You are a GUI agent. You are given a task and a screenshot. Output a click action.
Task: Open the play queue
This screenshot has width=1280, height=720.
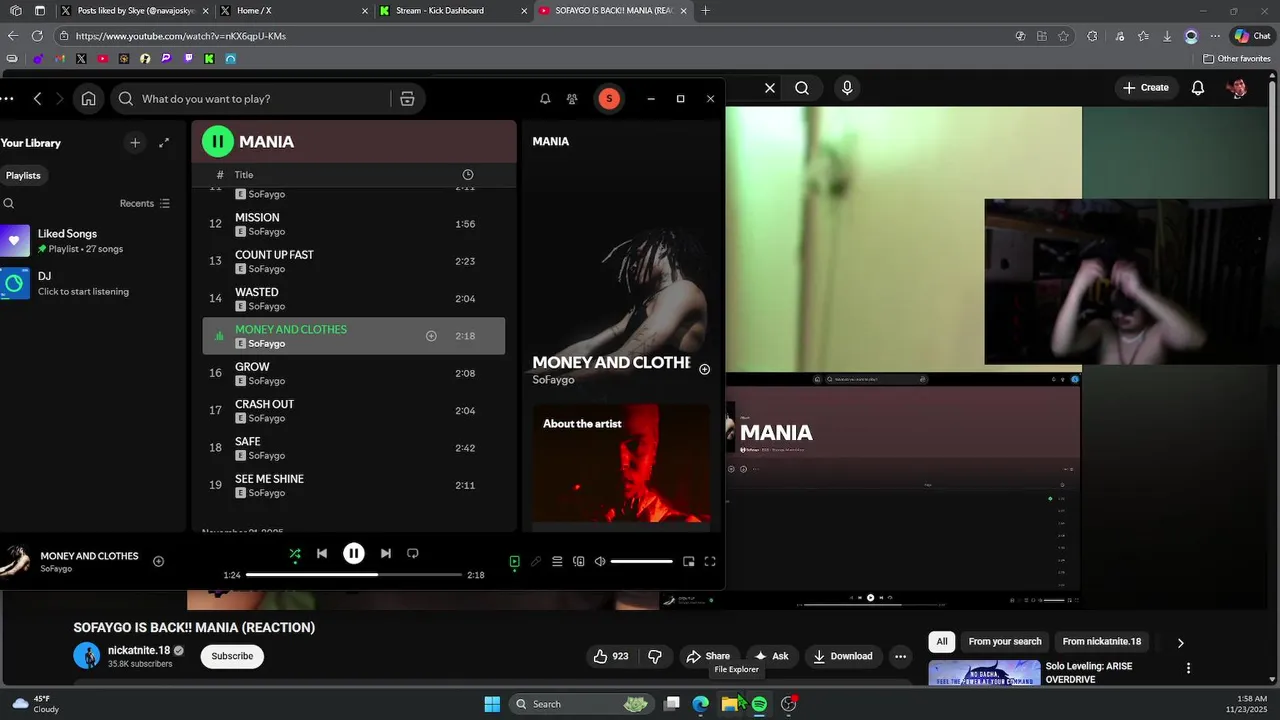(x=557, y=562)
